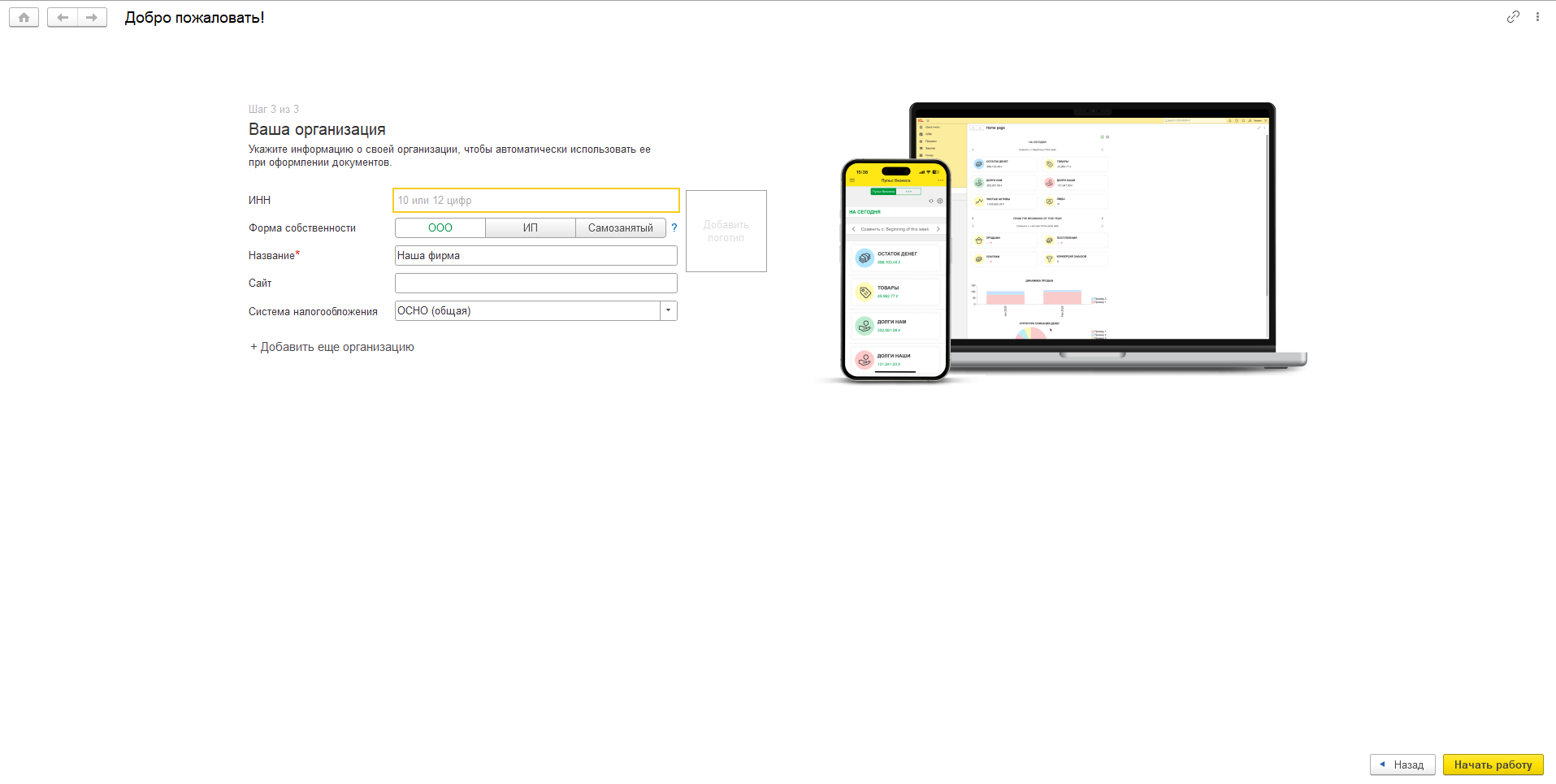Click the Название field with Наша фирма
Viewport: 1556px width, 784px height.
536,256
